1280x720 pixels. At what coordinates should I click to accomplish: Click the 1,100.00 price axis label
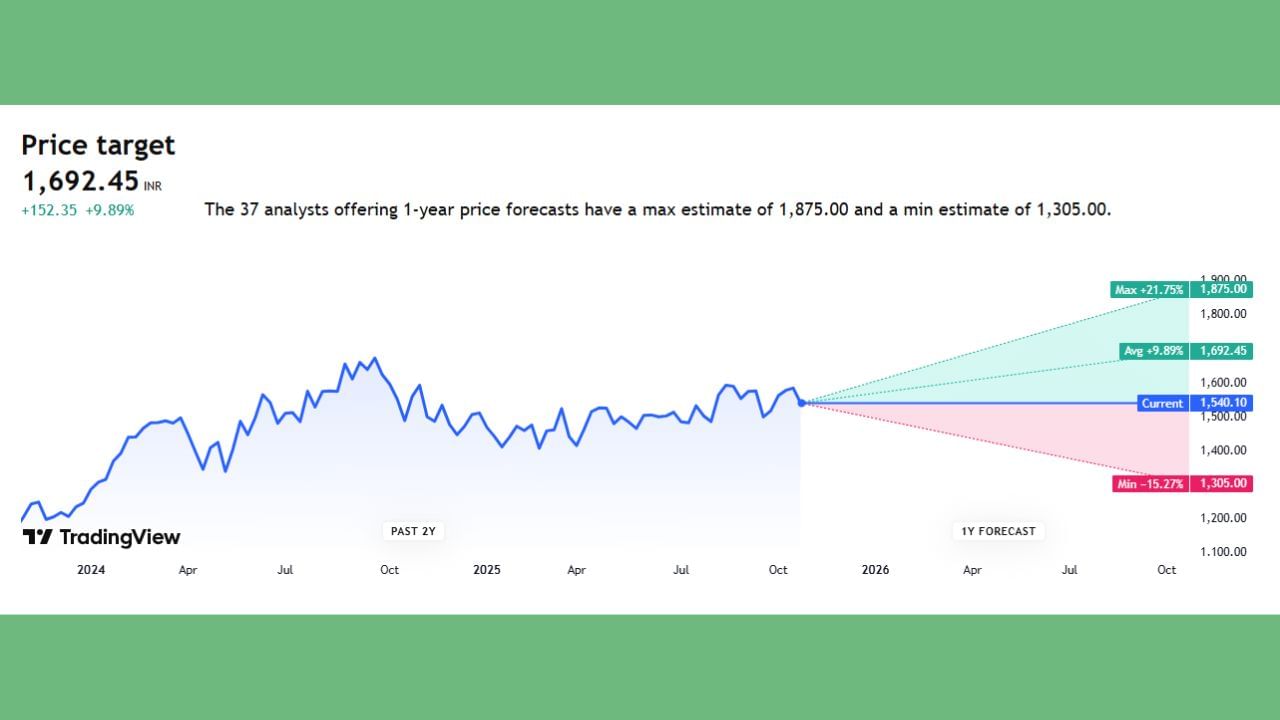(x=1222, y=552)
